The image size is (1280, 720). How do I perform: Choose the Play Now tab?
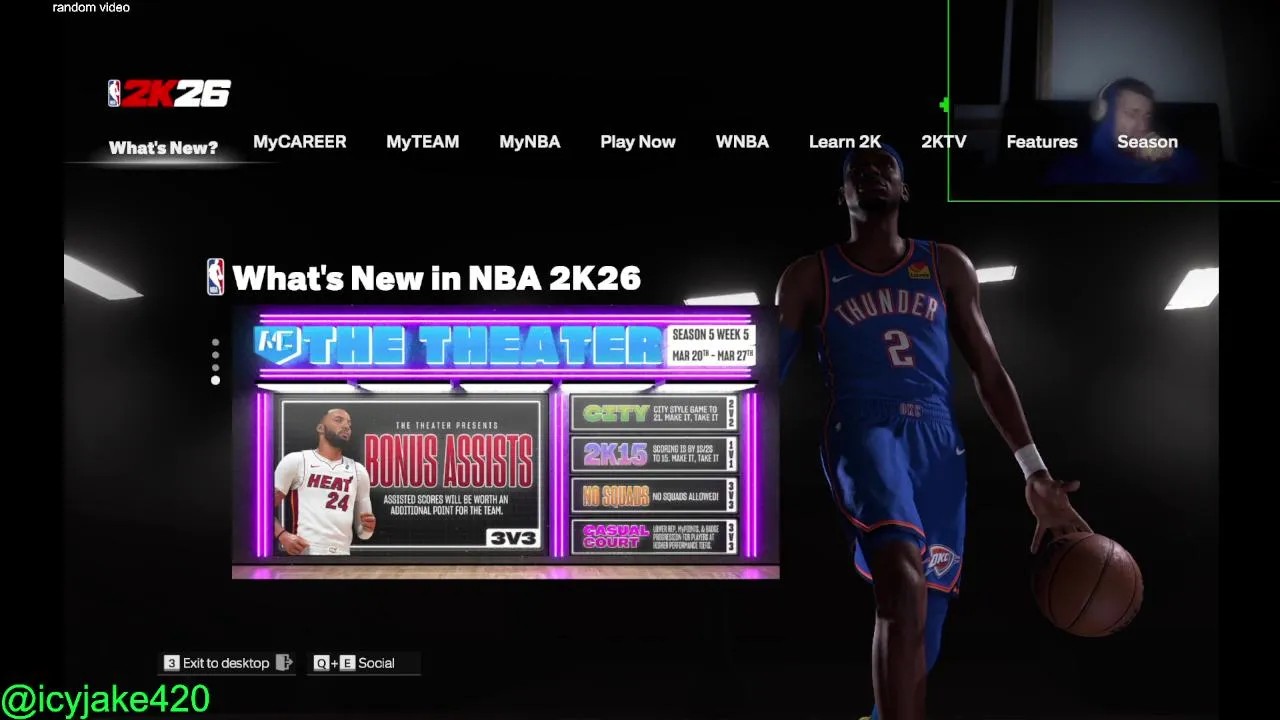[x=638, y=142]
